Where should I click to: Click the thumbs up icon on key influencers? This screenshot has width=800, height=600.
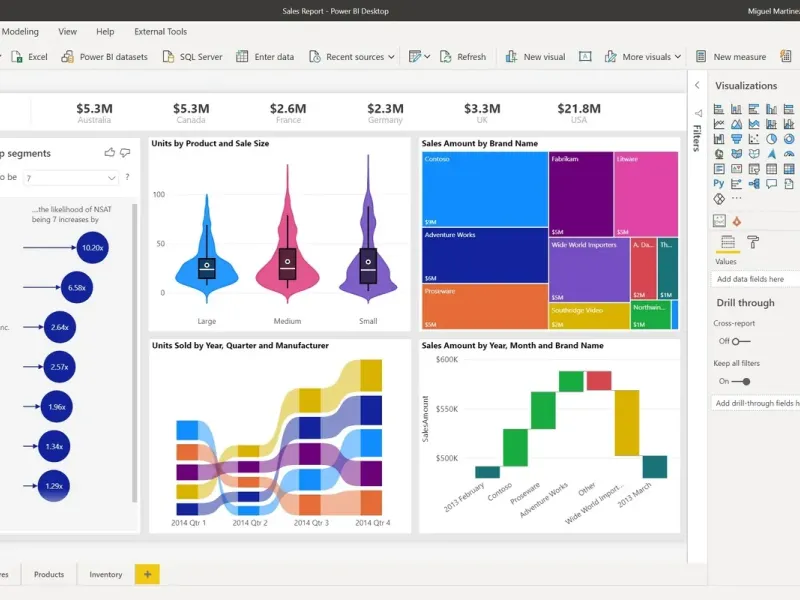point(109,153)
